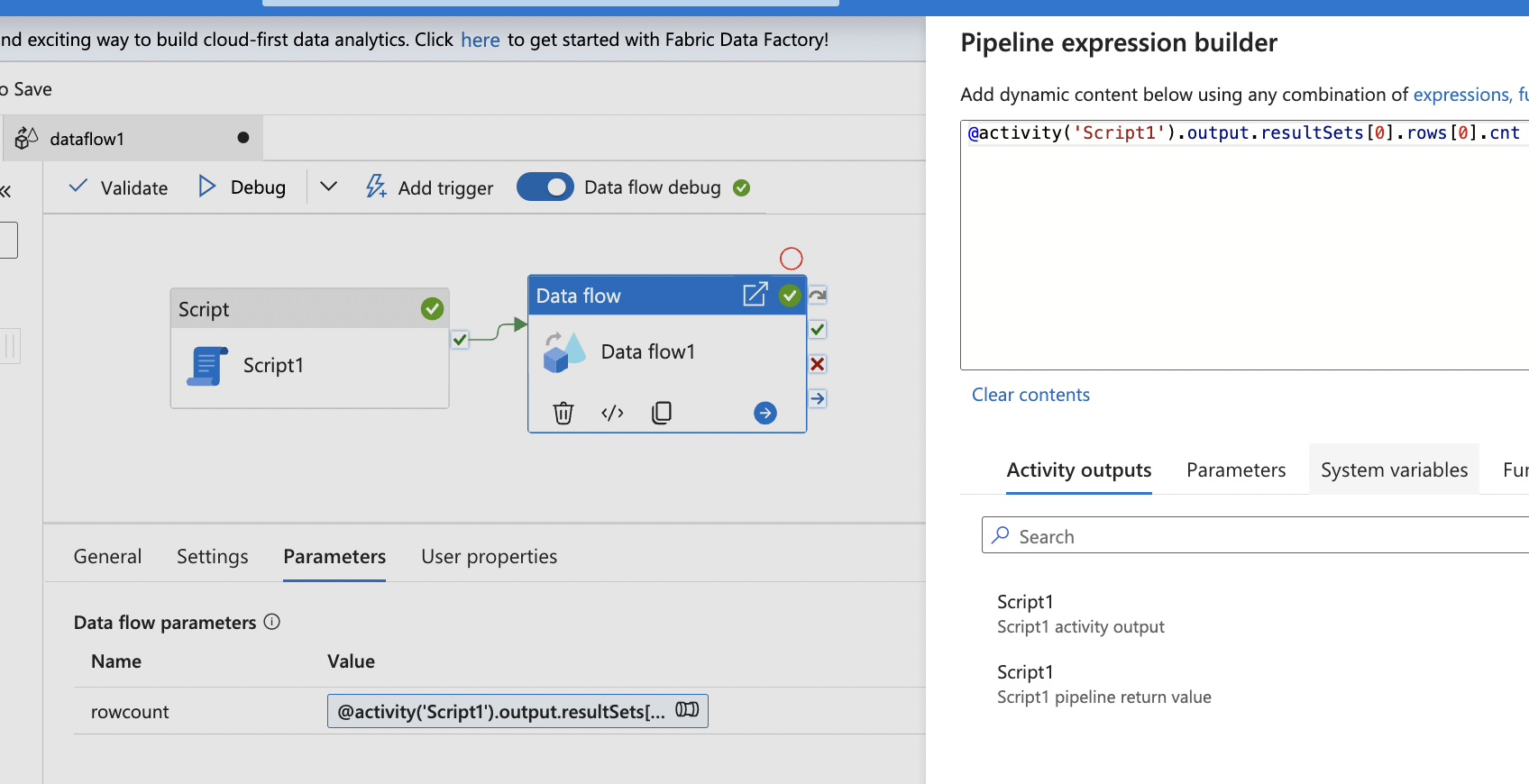The height and width of the screenshot is (784, 1529).
Task: Select the On success green check connector
Action: point(818,330)
